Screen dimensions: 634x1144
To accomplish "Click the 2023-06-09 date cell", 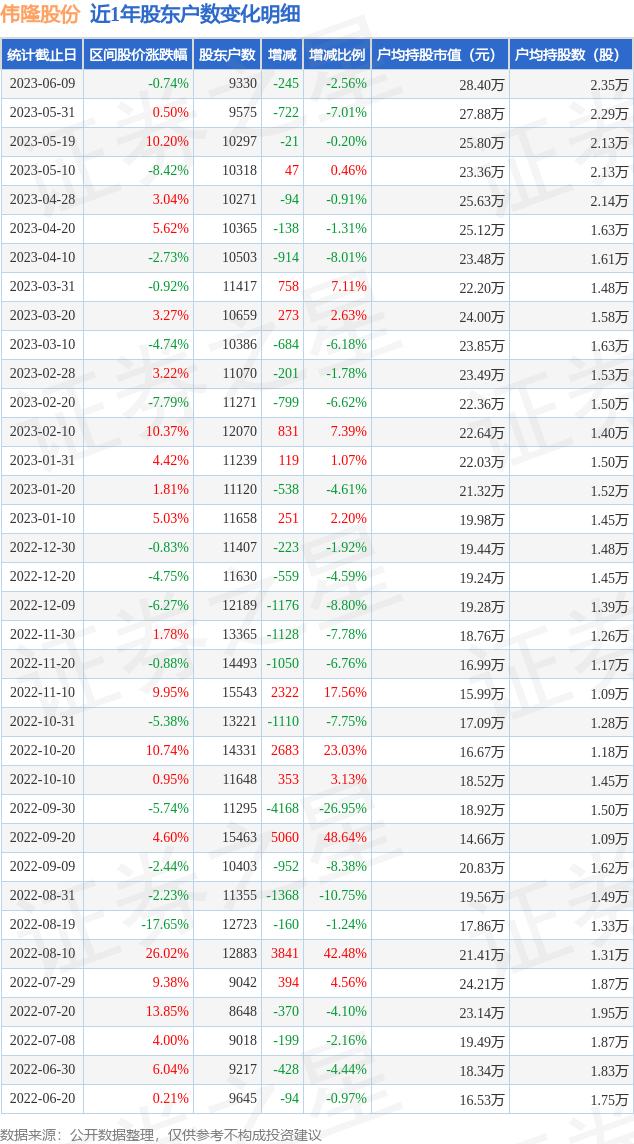I will pyautogui.click(x=42, y=84).
